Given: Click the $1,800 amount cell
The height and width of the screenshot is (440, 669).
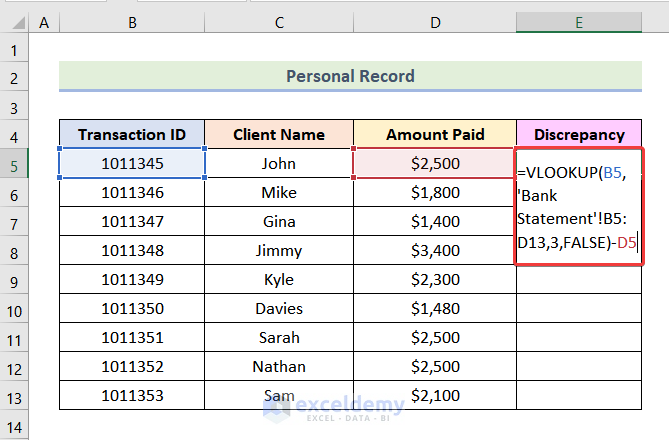Looking at the screenshot, I should (435, 192).
